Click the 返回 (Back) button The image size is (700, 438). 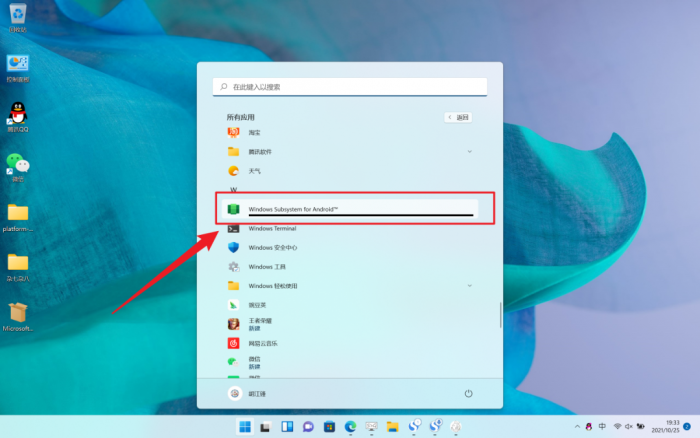tap(457, 117)
